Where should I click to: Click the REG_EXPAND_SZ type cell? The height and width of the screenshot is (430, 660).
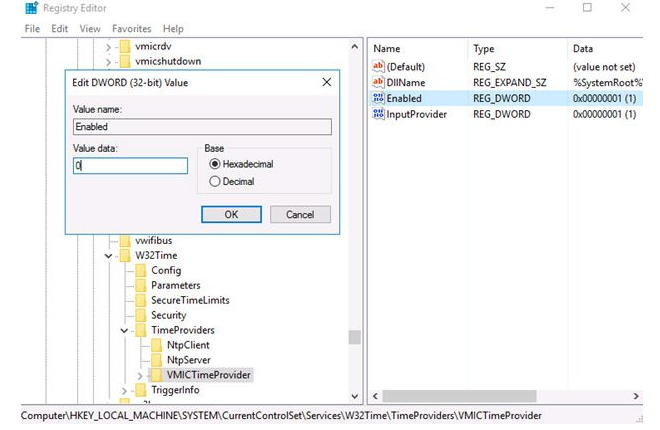pos(510,82)
